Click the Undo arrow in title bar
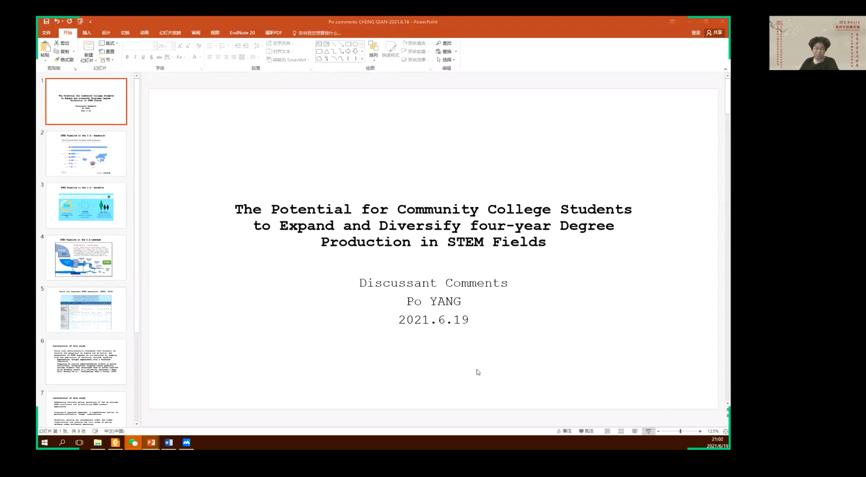Viewport: 866px width, 477px height. 57,21
